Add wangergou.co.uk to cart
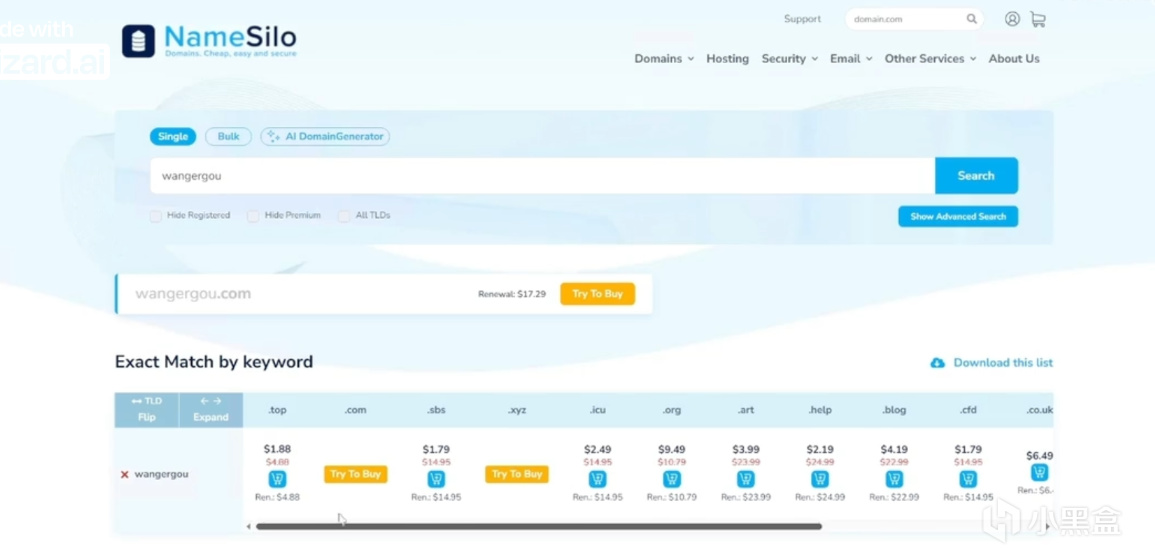The image size is (1155, 558). coord(1039,473)
